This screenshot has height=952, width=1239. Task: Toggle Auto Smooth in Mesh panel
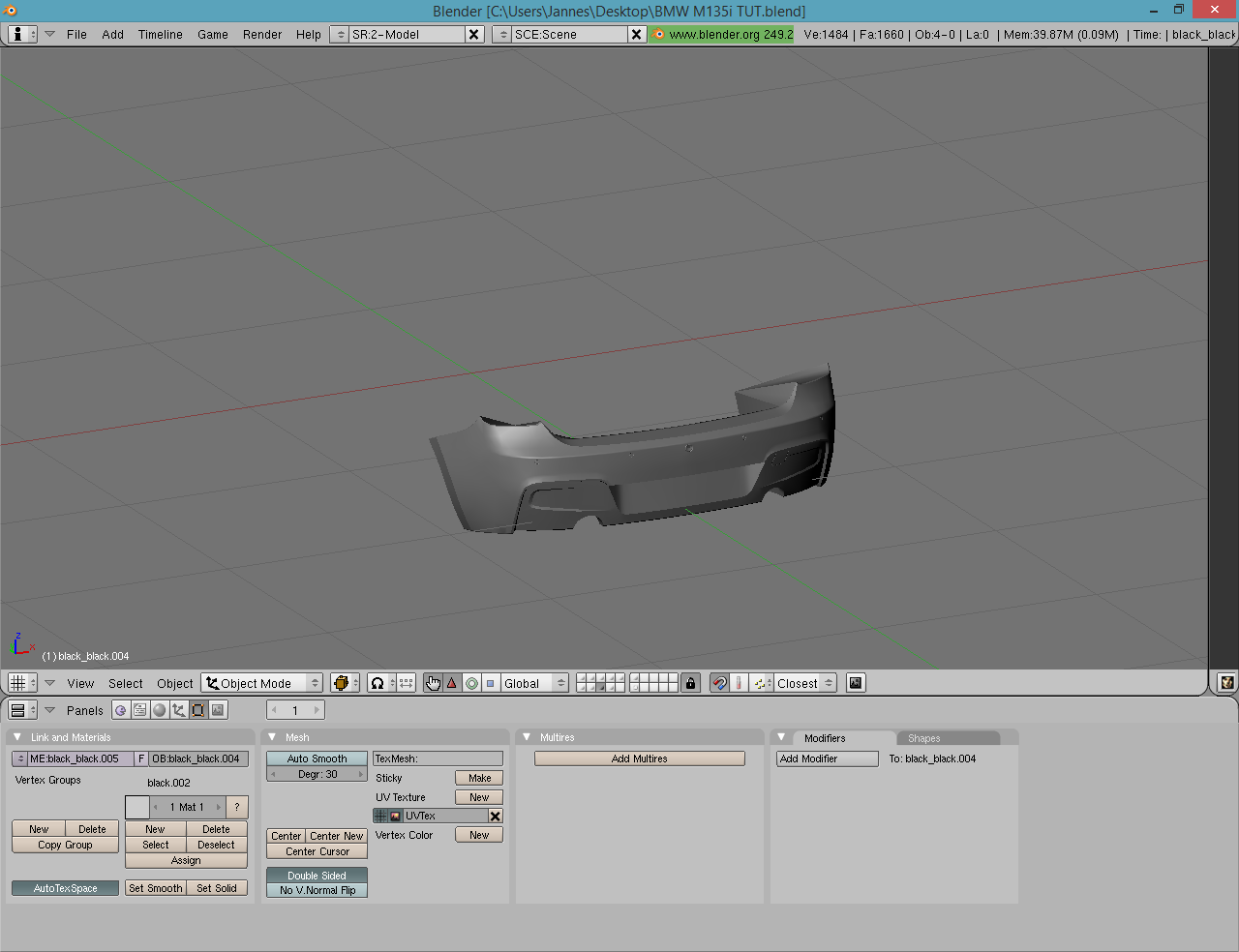317,759
